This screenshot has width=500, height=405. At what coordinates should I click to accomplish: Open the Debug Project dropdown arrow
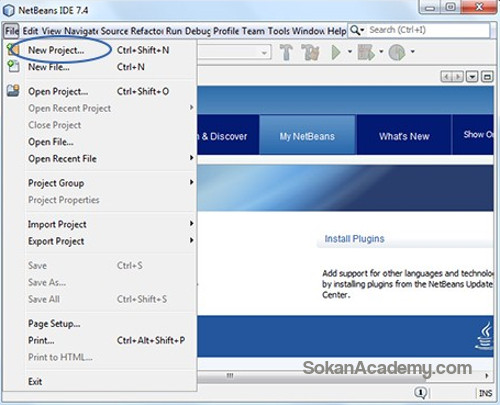381,52
